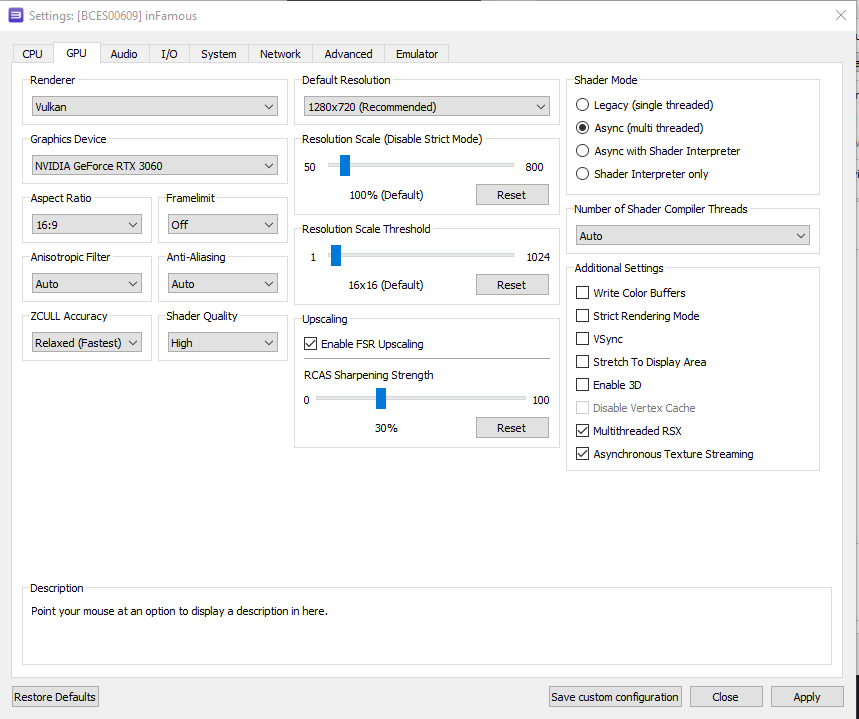Screen dimensions: 859x719
Task: Click Save custom configuration
Action: point(615,697)
